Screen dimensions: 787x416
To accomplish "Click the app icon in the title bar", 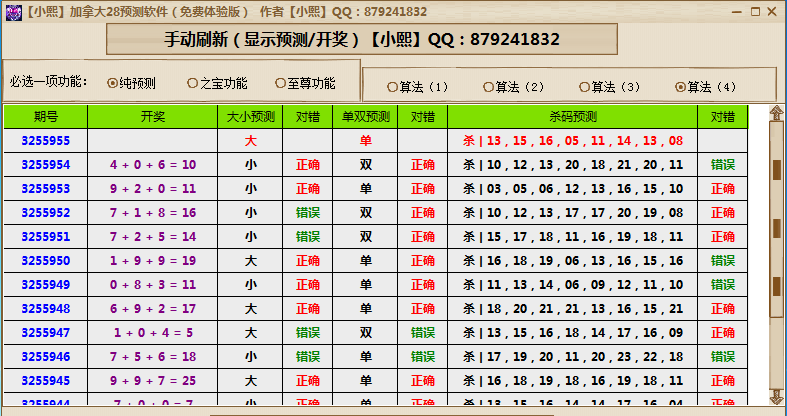I will click(x=11, y=11).
